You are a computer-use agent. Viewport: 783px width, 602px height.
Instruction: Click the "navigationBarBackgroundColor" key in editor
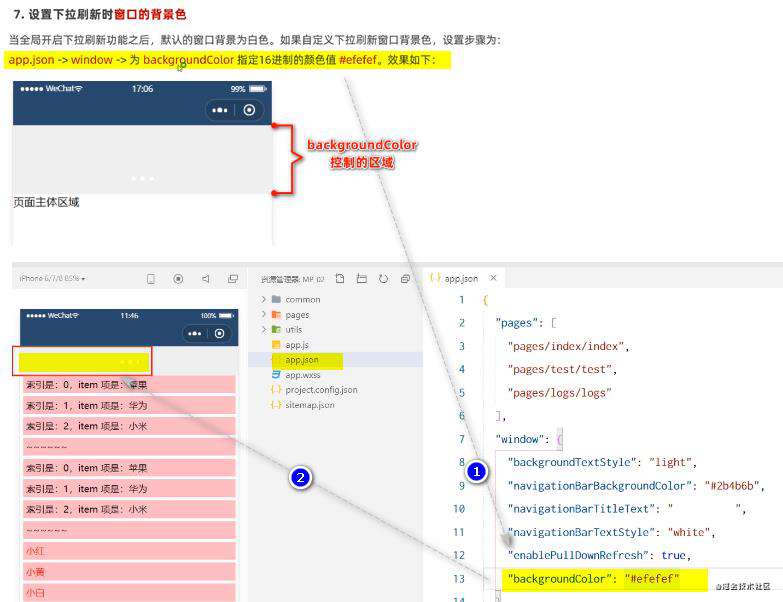pyautogui.click(x=600, y=486)
